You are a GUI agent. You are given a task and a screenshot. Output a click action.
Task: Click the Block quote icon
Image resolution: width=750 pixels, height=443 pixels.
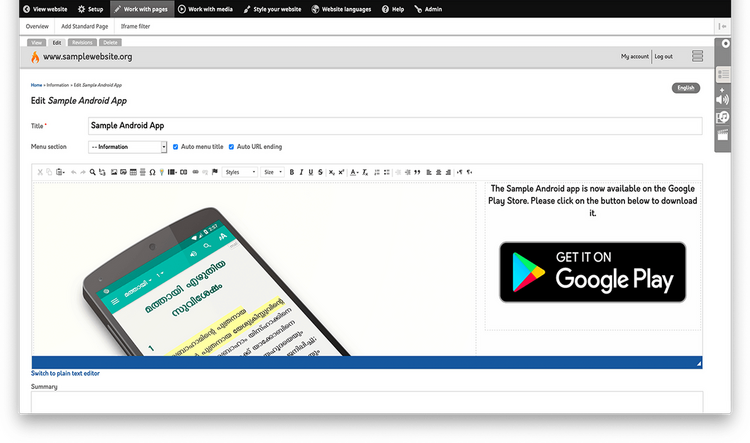(x=417, y=172)
